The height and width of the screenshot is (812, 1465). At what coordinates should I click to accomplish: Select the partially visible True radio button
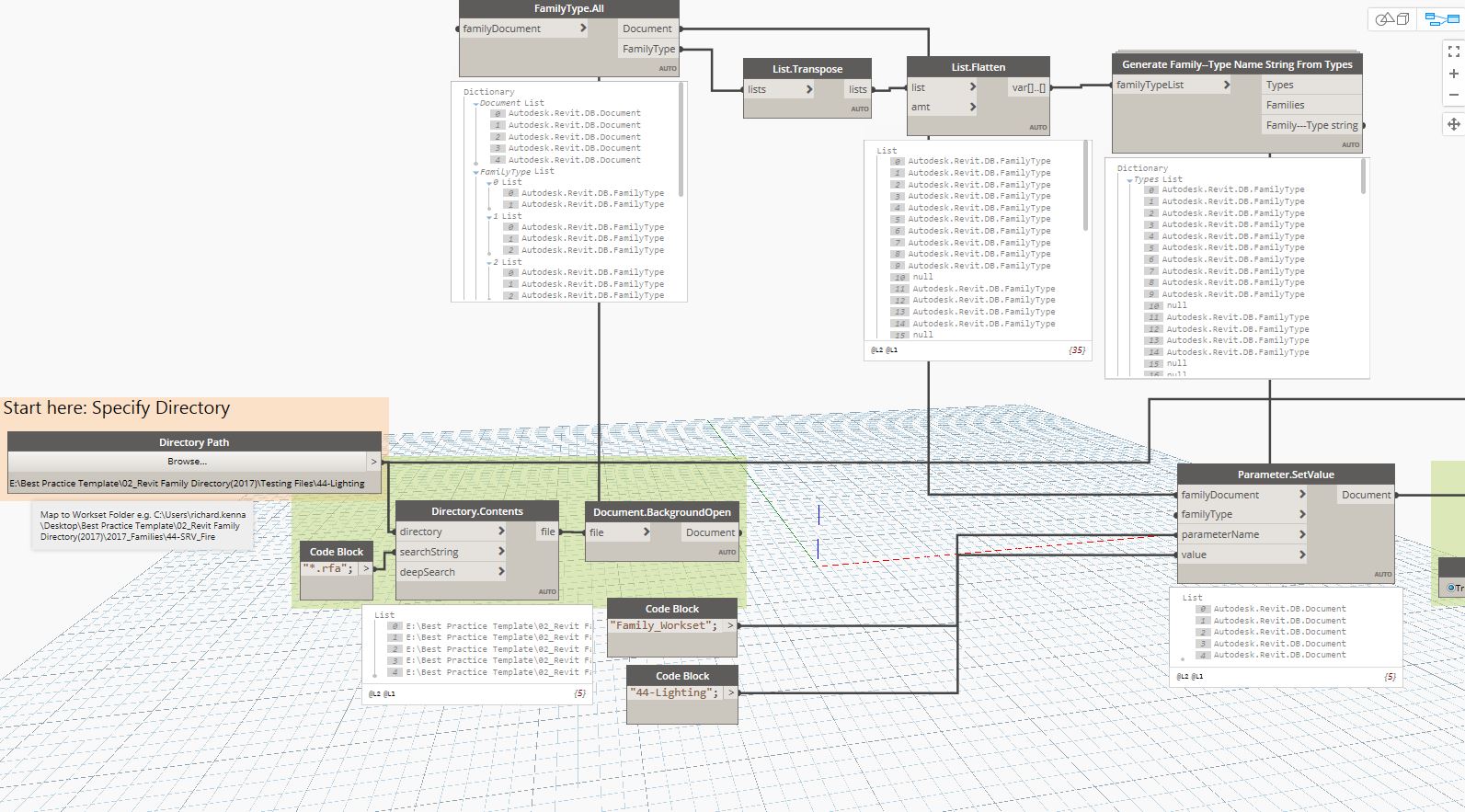tap(1451, 588)
